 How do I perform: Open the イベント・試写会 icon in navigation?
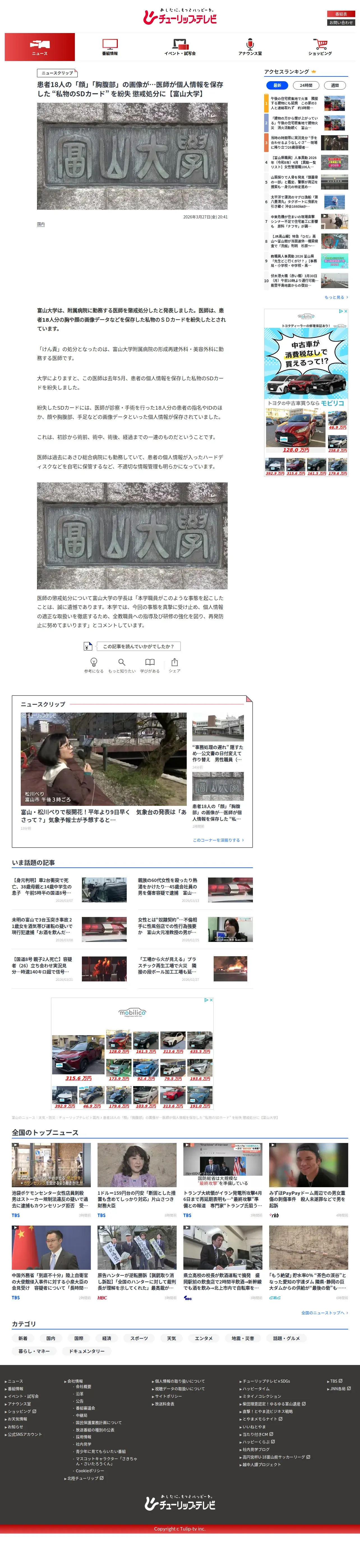(x=180, y=45)
